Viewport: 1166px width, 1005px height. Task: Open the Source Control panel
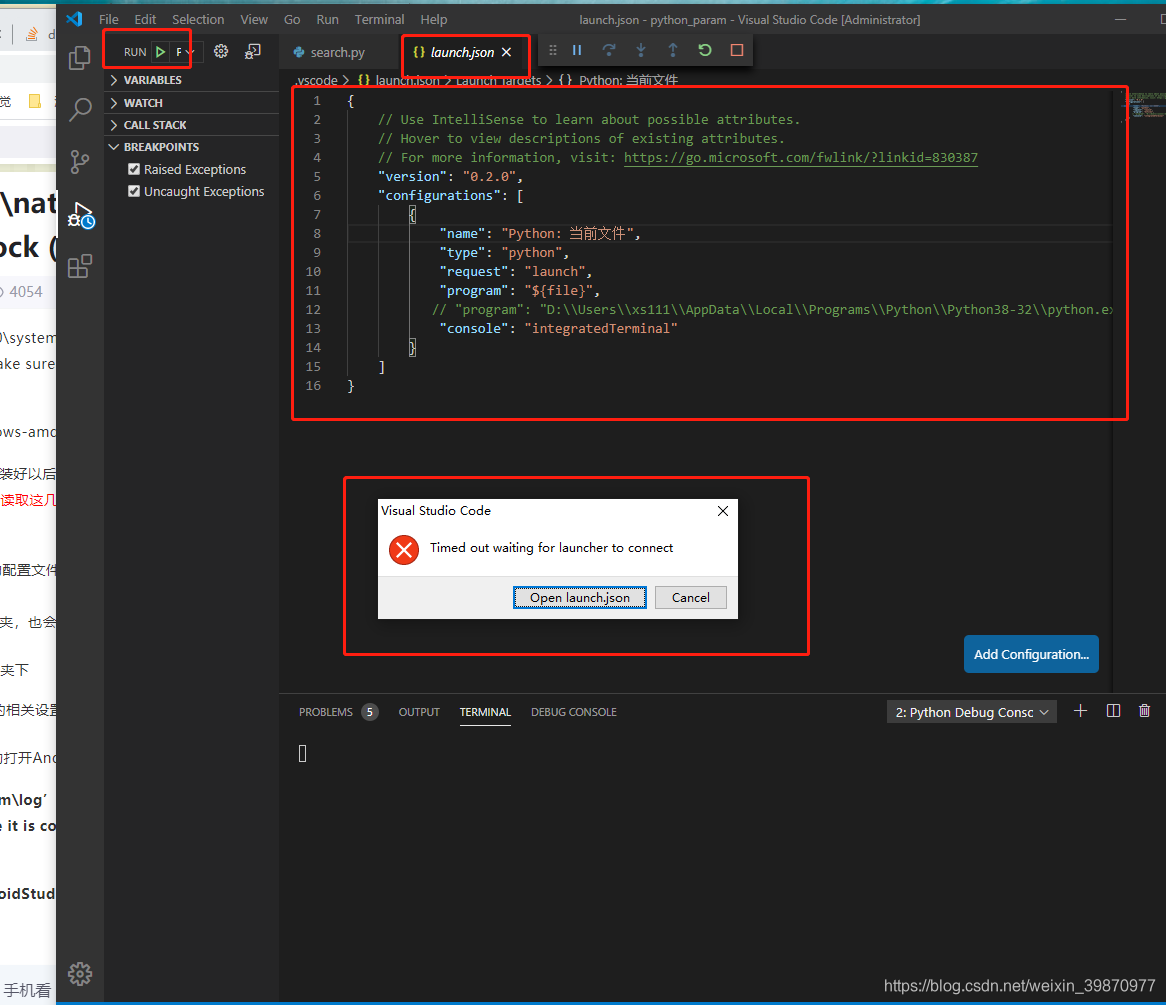pyautogui.click(x=79, y=161)
